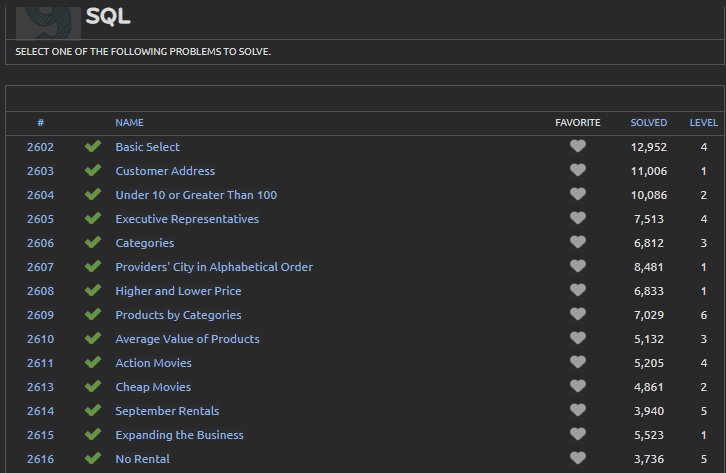Open Executive Representatives problem
This screenshot has height=473, width=726.
click(x=187, y=219)
